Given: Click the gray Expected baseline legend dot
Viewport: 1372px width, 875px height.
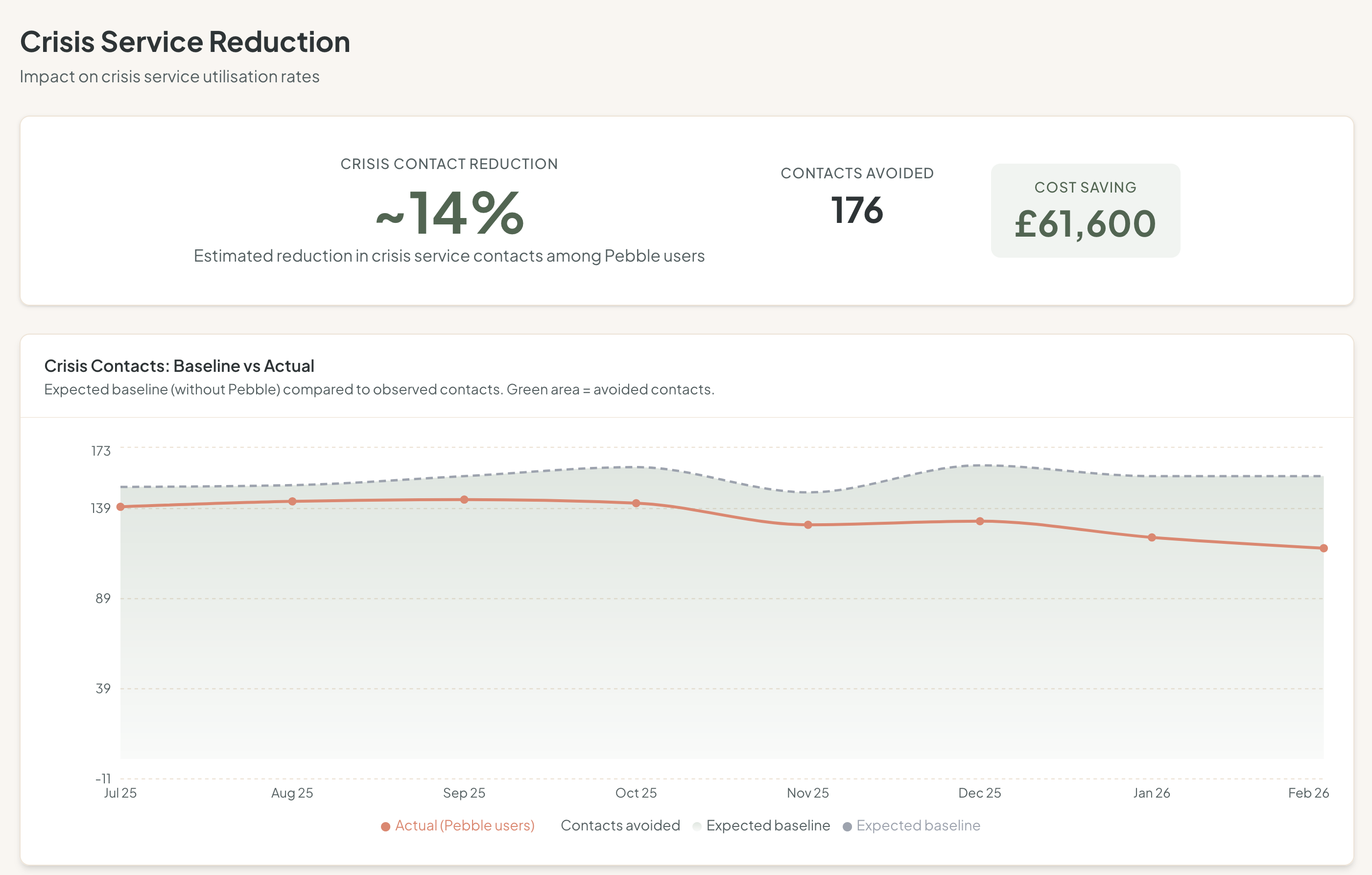Looking at the screenshot, I should (x=847, y=826).
